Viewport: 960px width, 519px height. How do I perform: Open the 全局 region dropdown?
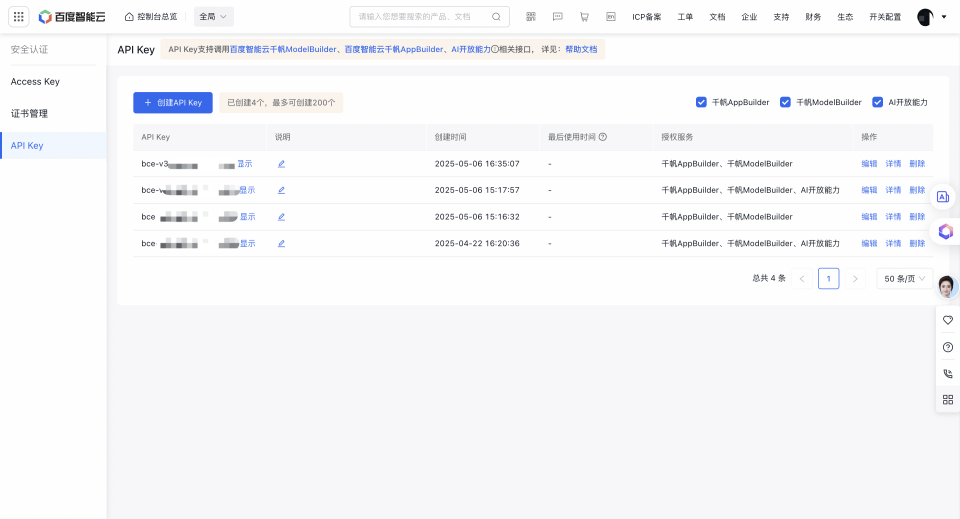click(x=214, y=17)
